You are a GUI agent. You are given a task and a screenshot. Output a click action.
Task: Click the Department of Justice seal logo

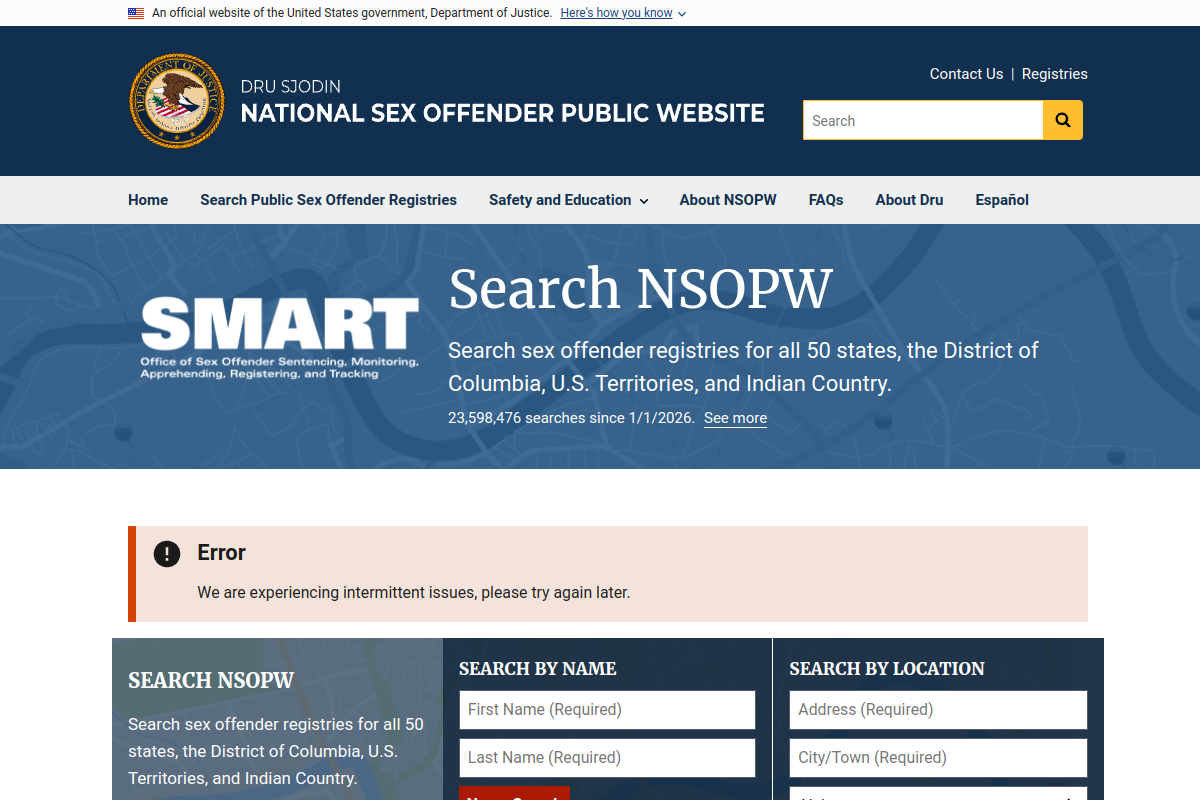pyautogui.click(x=177, y=101)
